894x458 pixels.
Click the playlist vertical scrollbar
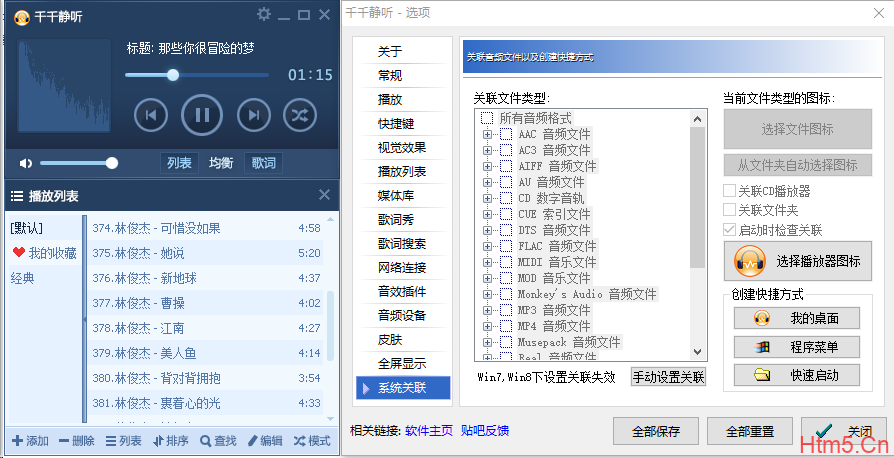click(x=330, y=325)
